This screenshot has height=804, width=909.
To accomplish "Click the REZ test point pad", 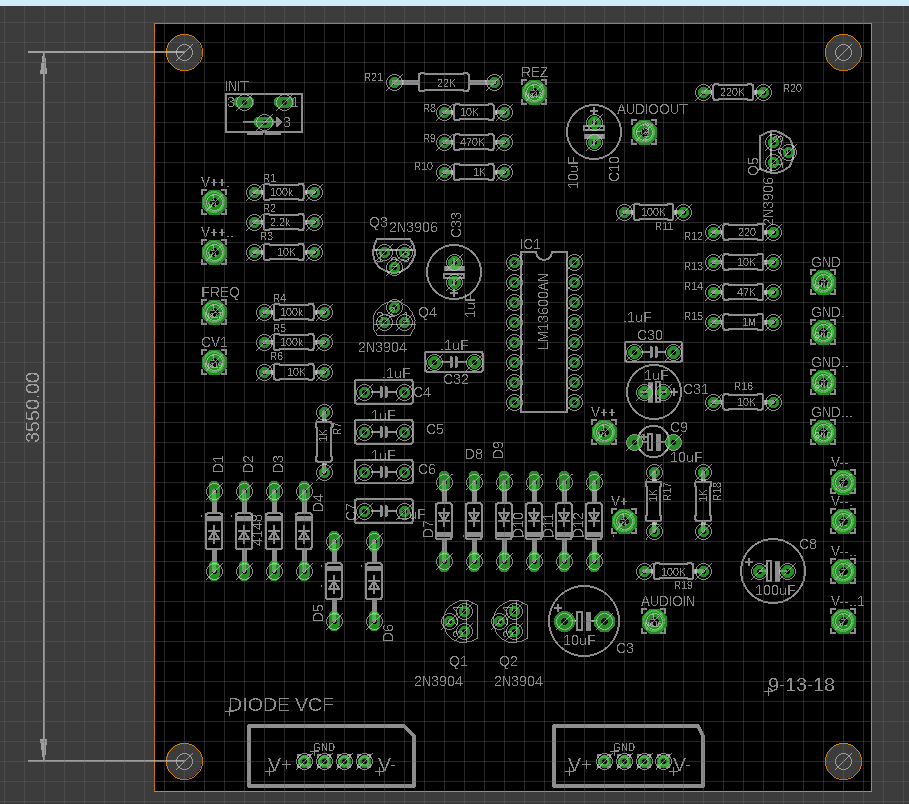I will point(534,93).
